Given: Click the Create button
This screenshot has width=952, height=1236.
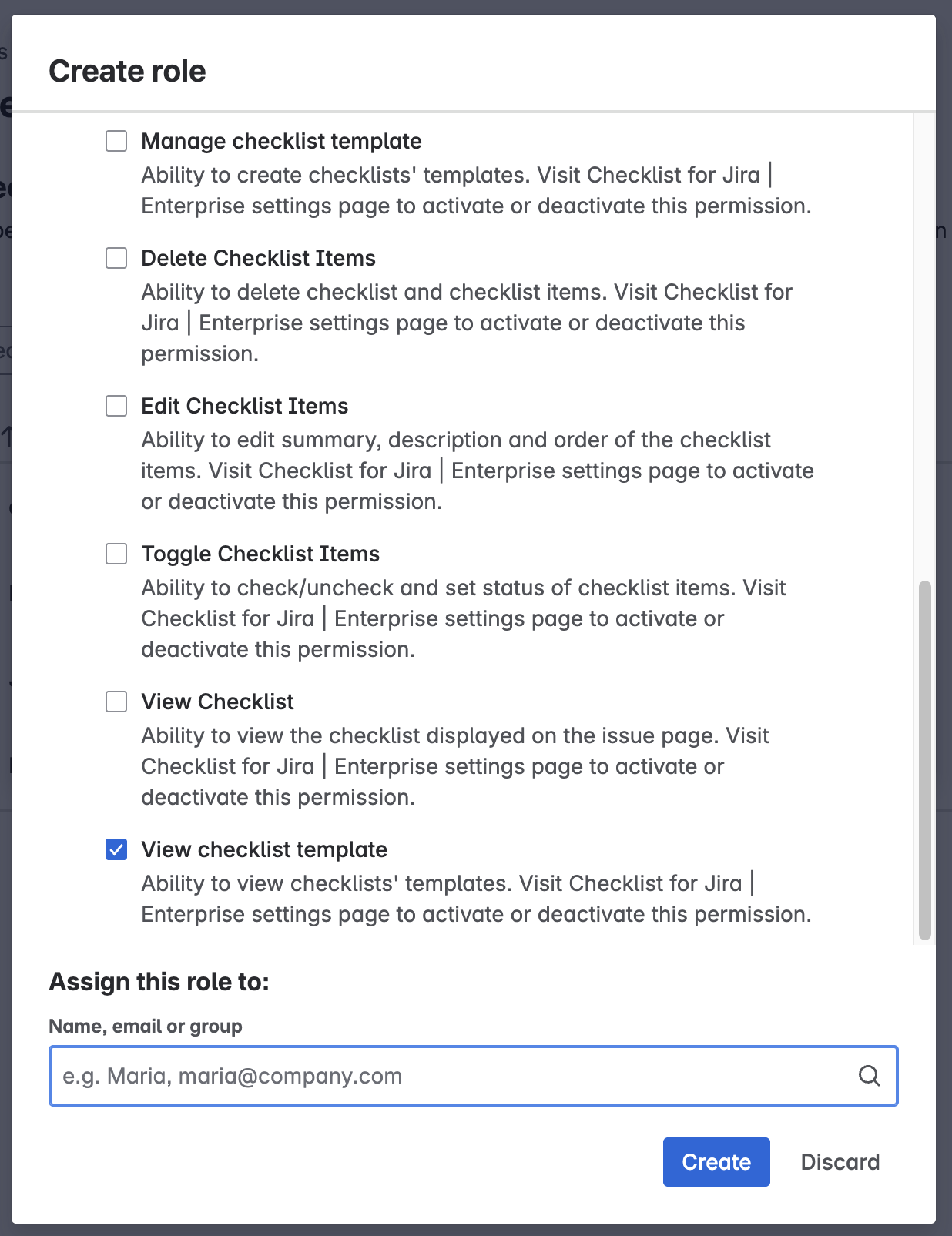Looking at the screenshot, I should [716, 1161].
